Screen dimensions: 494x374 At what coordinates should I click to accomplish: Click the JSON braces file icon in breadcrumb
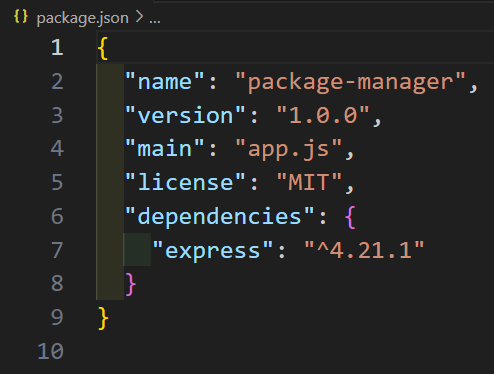[21, 16]
